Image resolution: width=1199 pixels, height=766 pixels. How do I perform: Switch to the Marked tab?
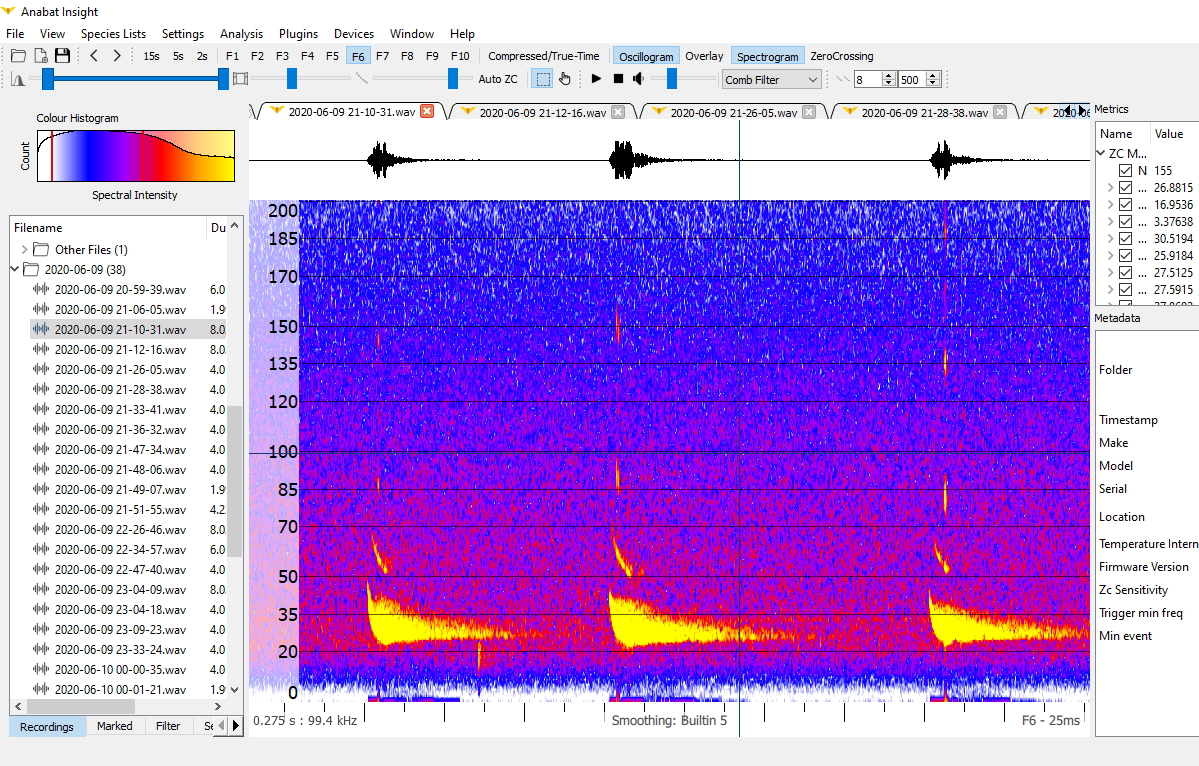(114, 726)
